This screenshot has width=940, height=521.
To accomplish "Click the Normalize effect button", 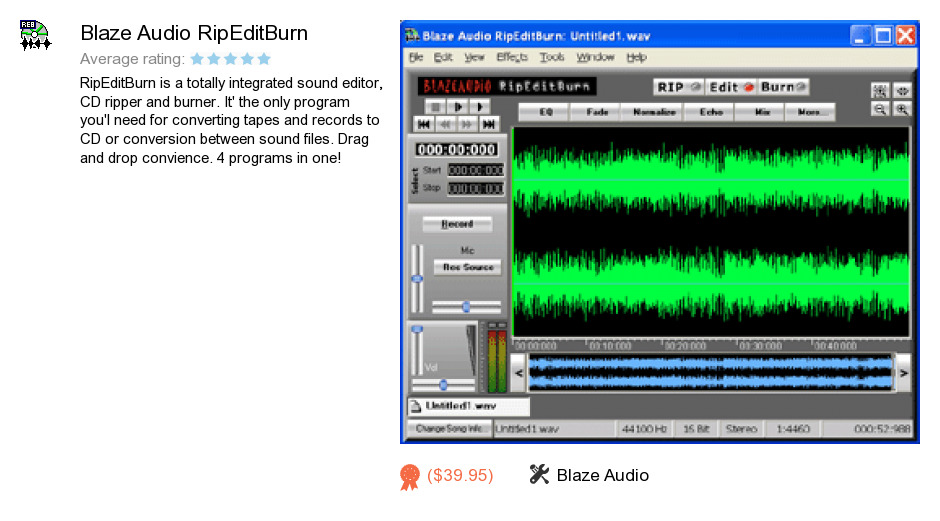I will coord(653,112).
